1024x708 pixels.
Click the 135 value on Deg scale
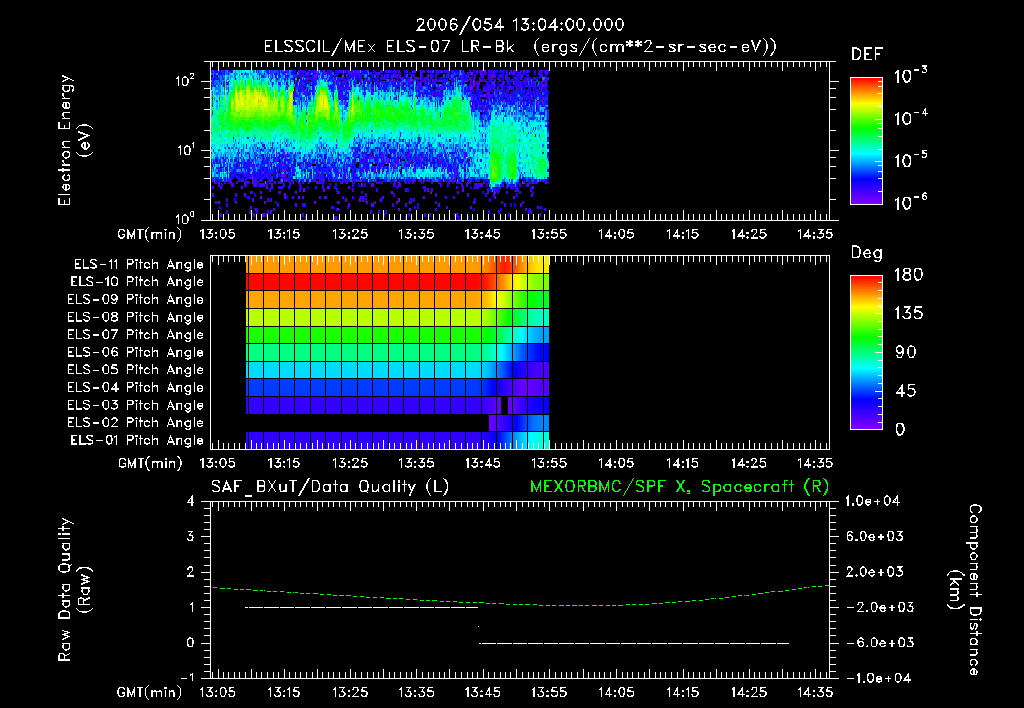coord(908,314)
